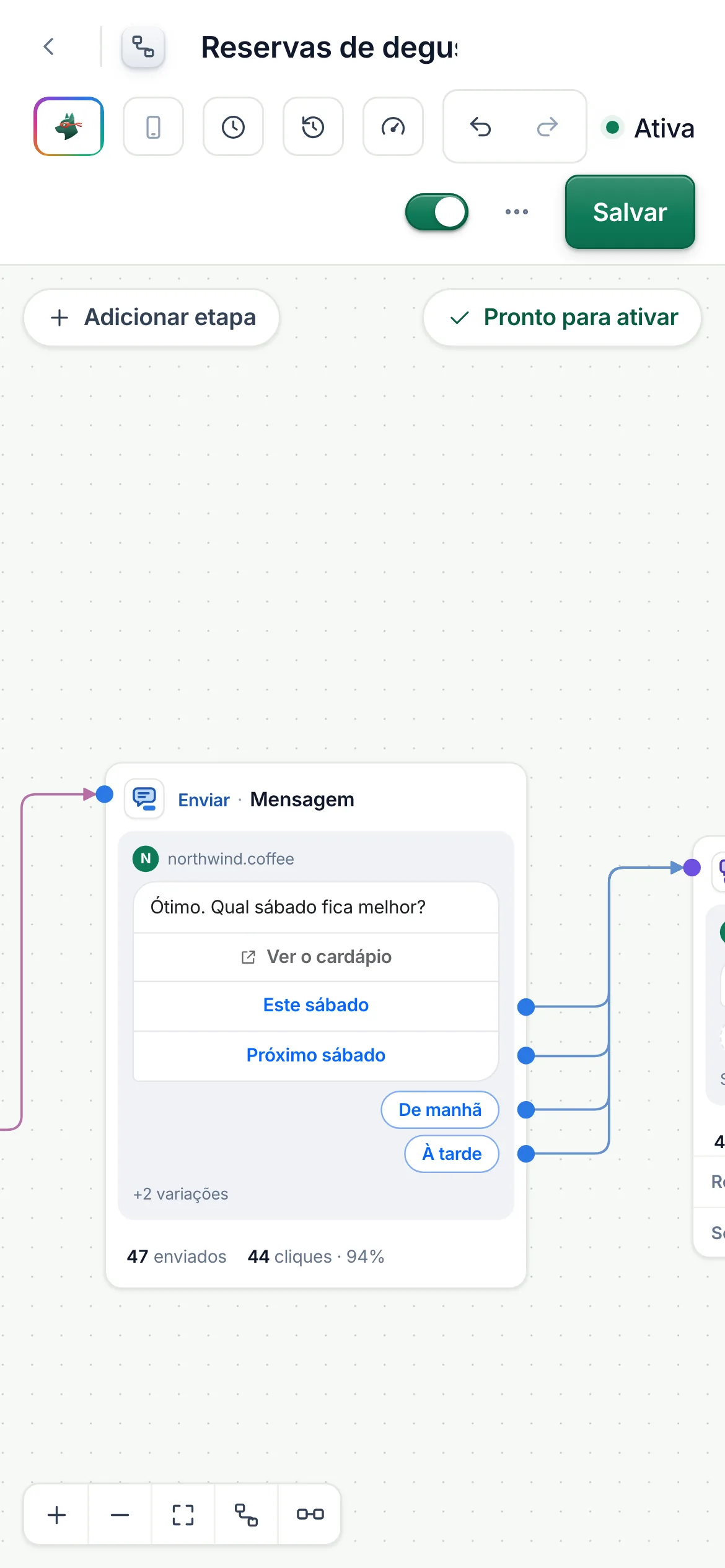
Task: Click Adicionar etapa button
Action: 152,318
